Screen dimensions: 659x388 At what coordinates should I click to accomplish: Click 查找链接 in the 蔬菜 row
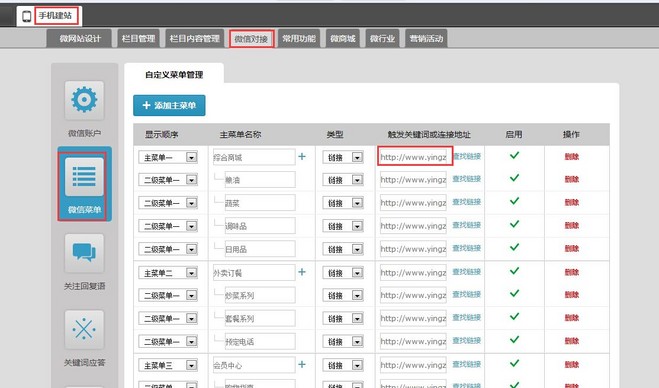[467, 202]
